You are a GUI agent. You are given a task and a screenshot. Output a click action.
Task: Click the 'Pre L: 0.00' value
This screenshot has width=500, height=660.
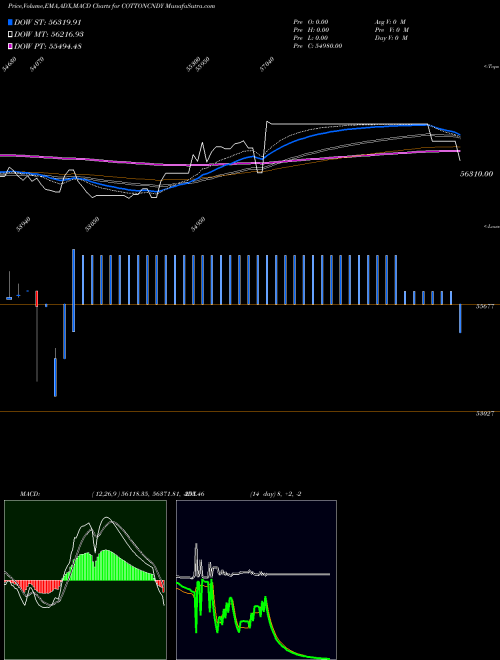pyautogui.click(x=311, y=38)
